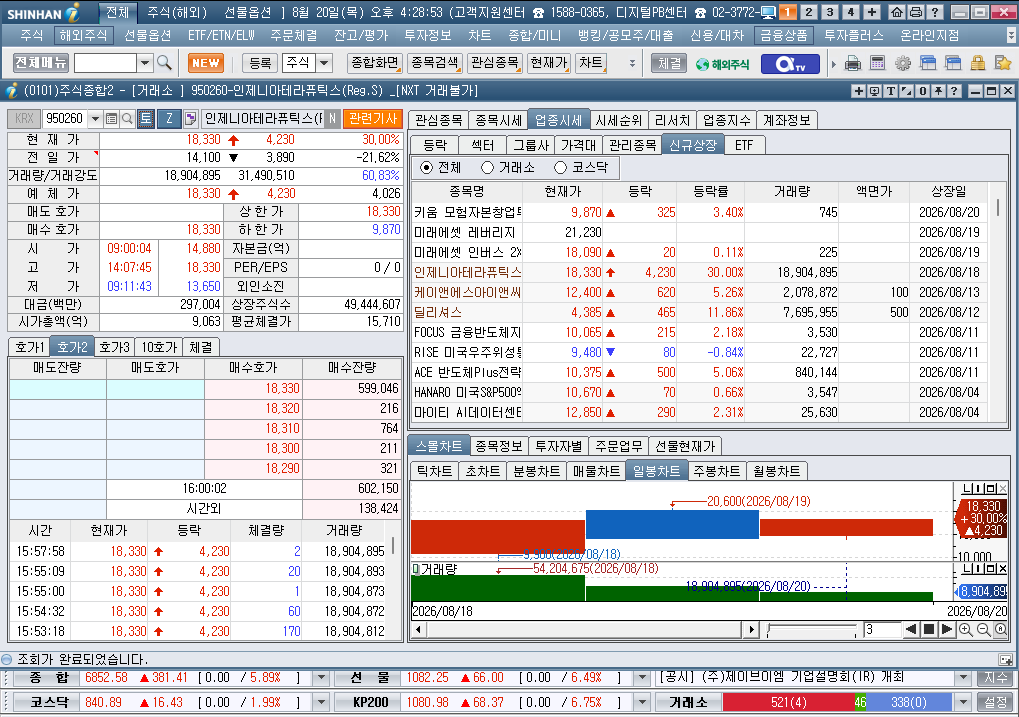Open the 코스닥 ticker dropdown
1019x717 pixels.
320,703
